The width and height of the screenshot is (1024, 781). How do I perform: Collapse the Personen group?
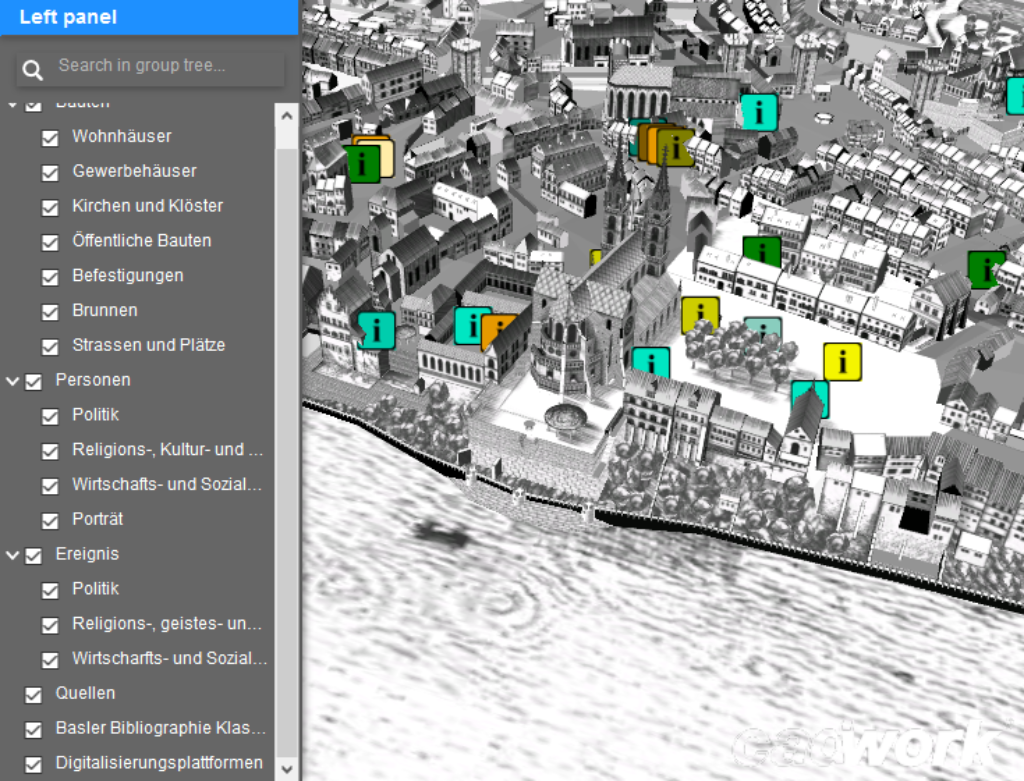pos(13,381)
